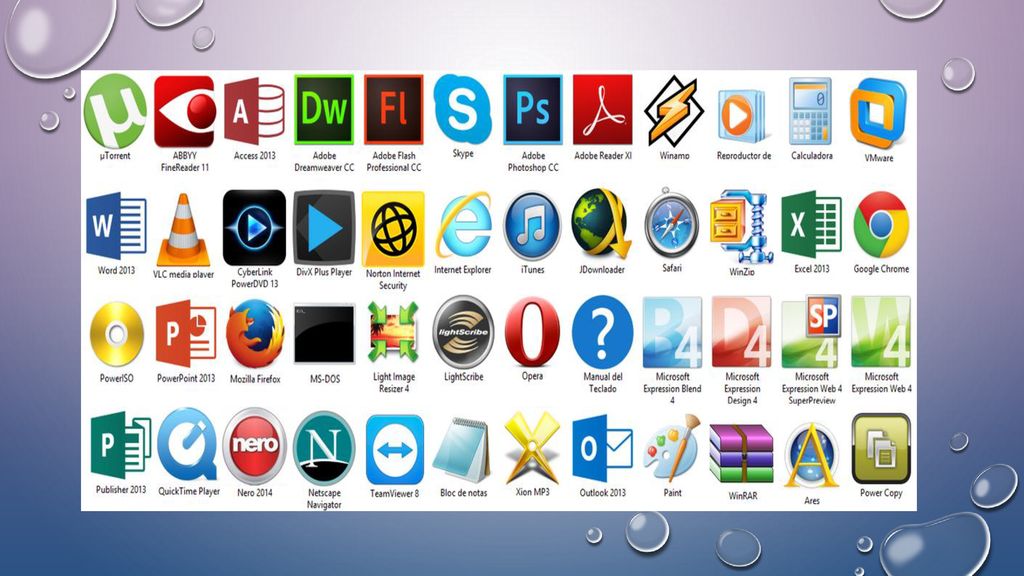Open the Bloc de notas notepad icon
Image resolution: width=1024 pixels, height=576 pixels.
click(461, 451)
